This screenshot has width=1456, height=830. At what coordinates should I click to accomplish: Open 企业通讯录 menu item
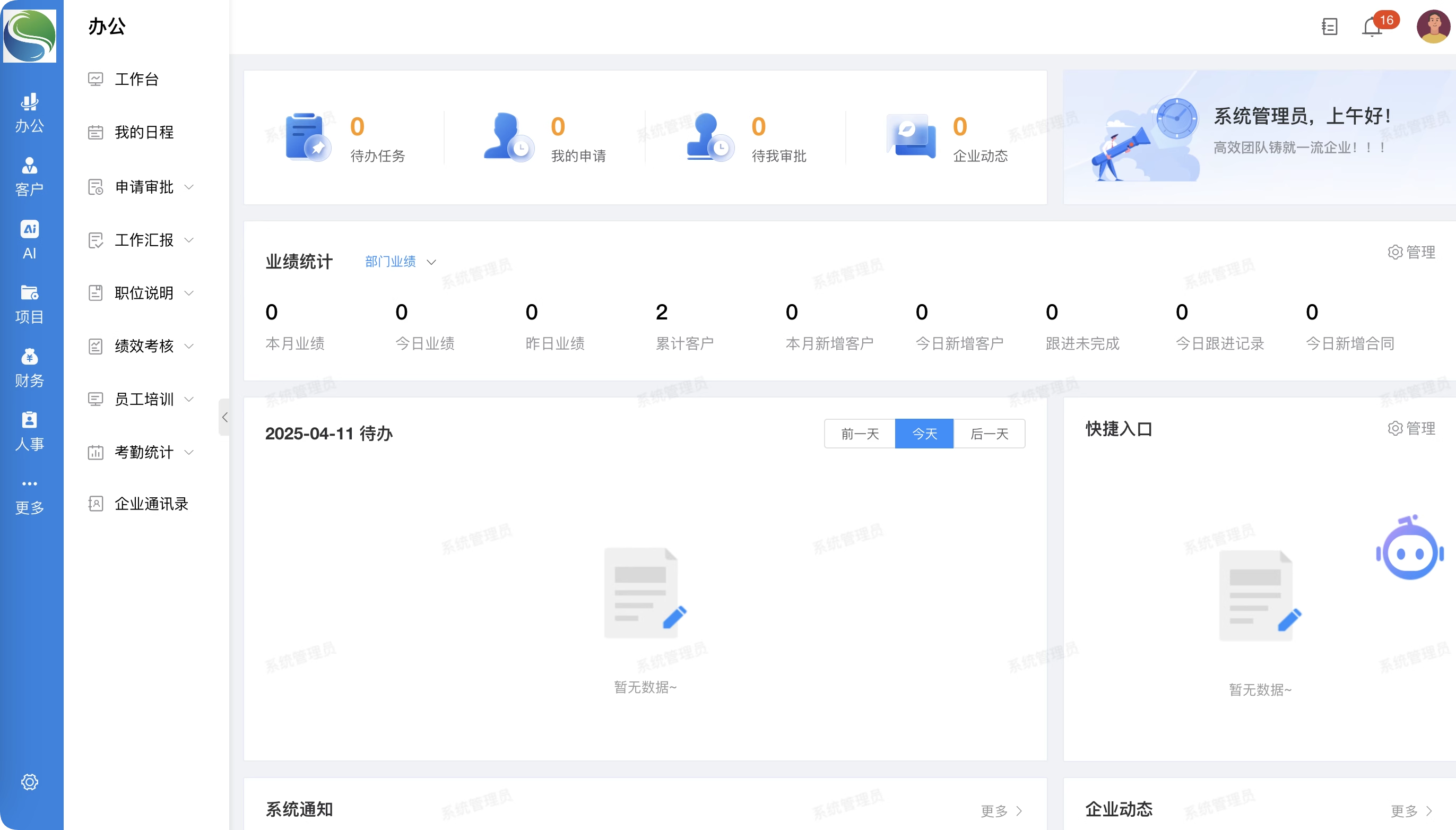coord(151,504)
